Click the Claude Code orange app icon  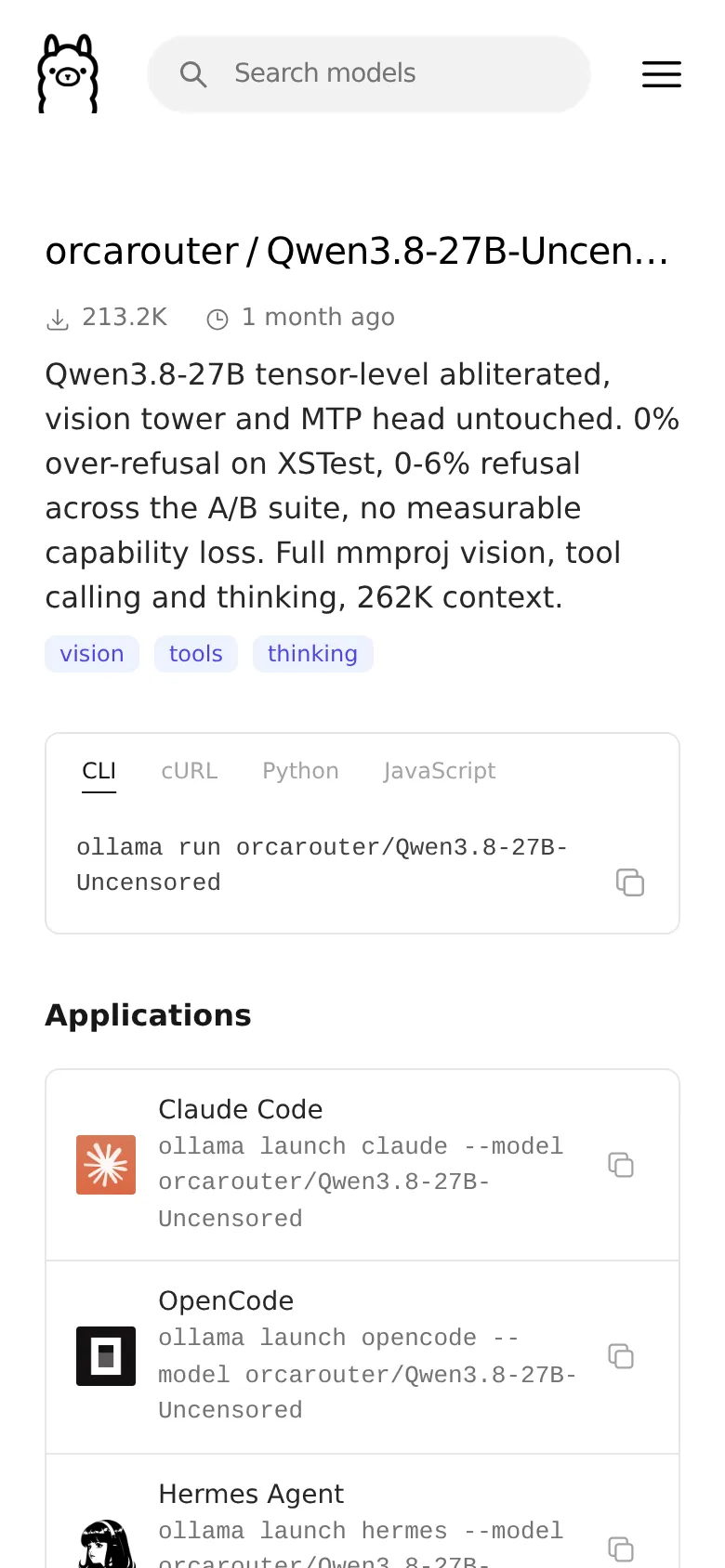(106, 1165)
